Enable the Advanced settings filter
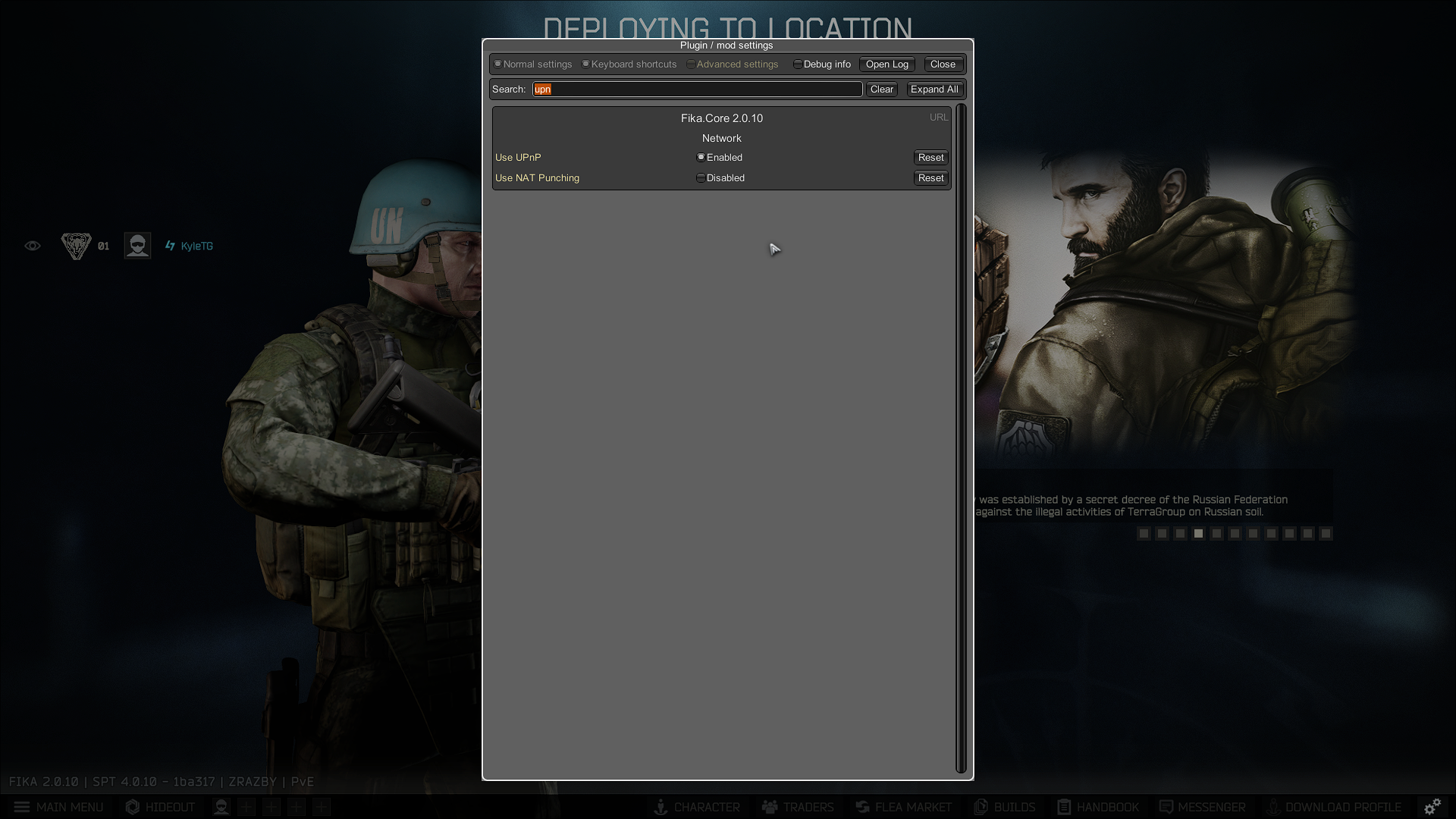The image size is (1456, 819). tap(691, 64)
